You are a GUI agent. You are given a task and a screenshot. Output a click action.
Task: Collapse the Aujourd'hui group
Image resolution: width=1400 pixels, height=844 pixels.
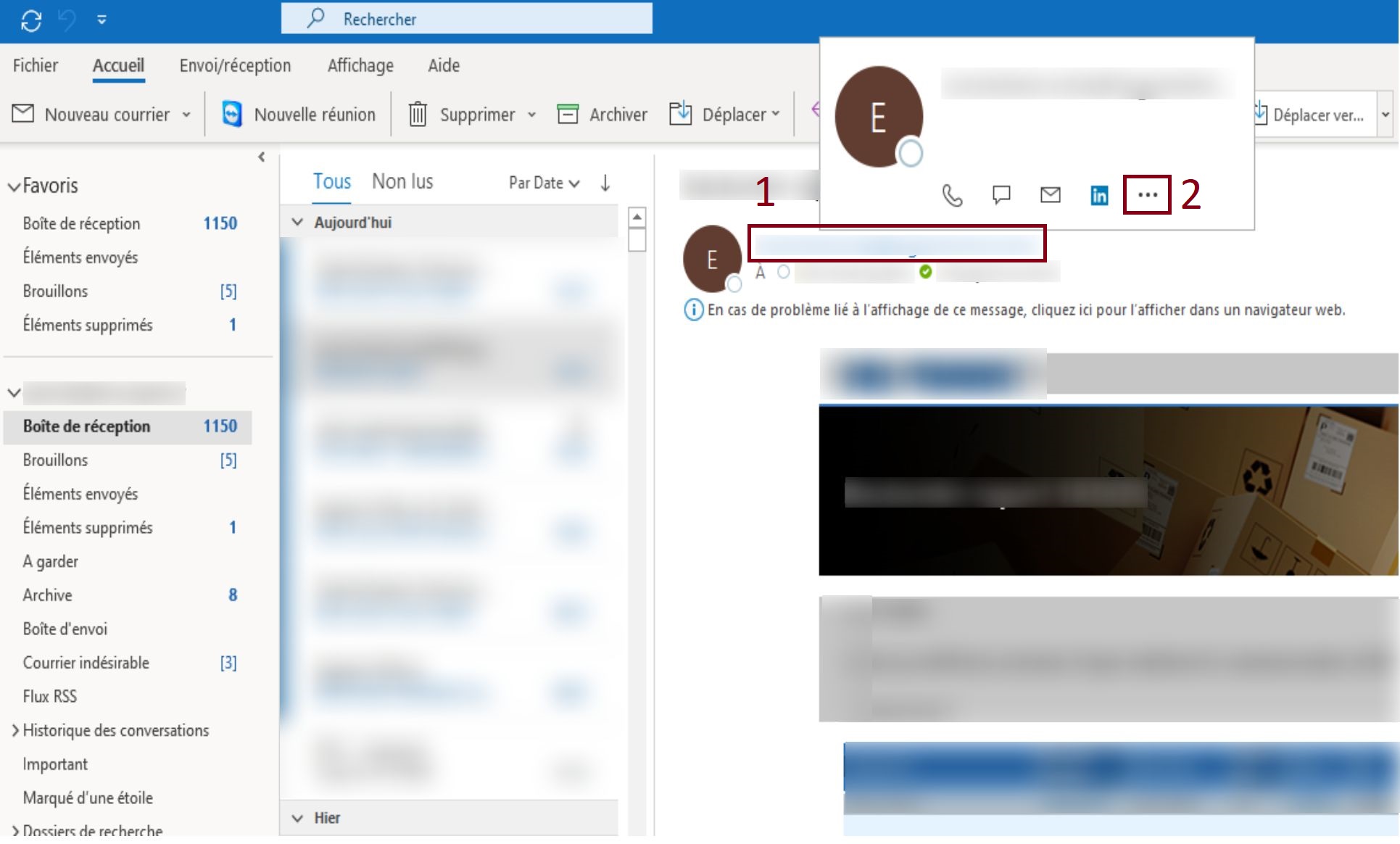(x=297, y=223)
